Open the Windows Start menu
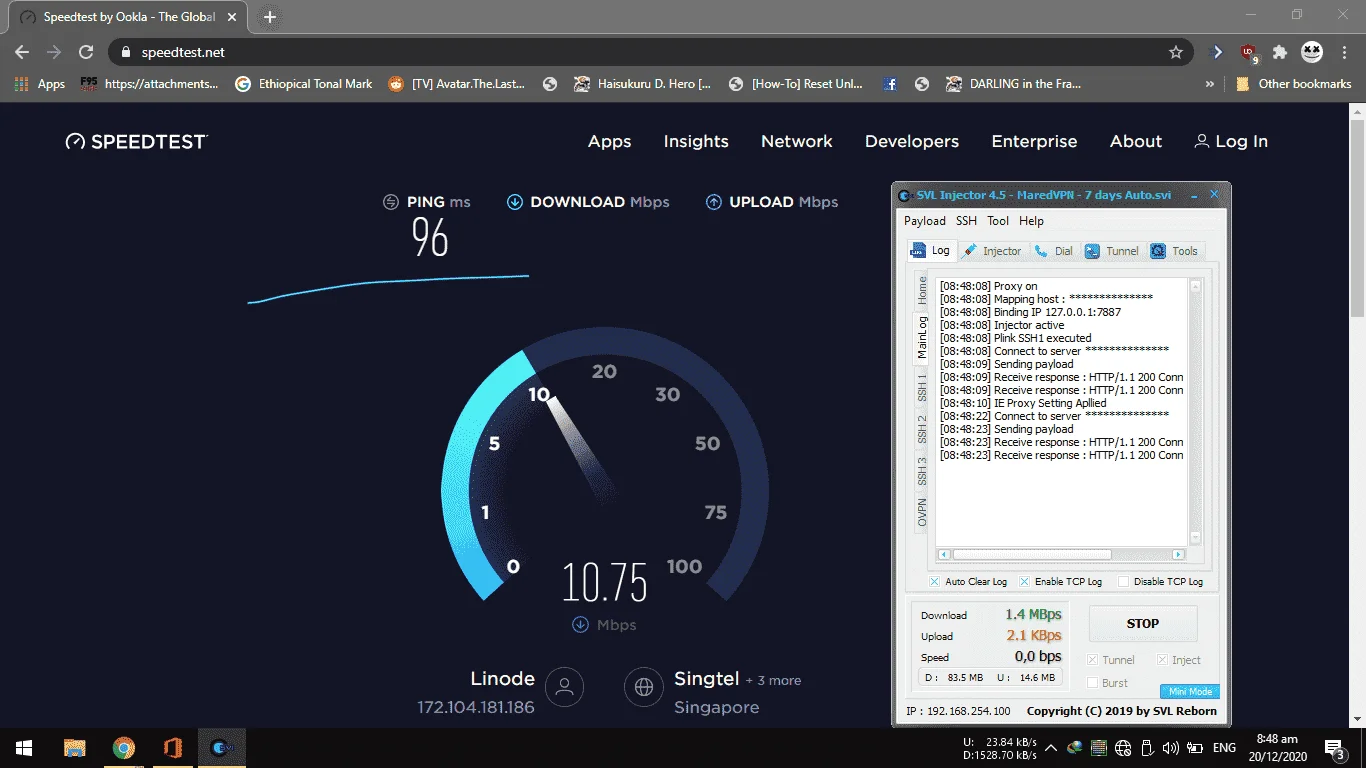Image resolution: width=1366 pixels, height=768 pixels. (24, 748)
